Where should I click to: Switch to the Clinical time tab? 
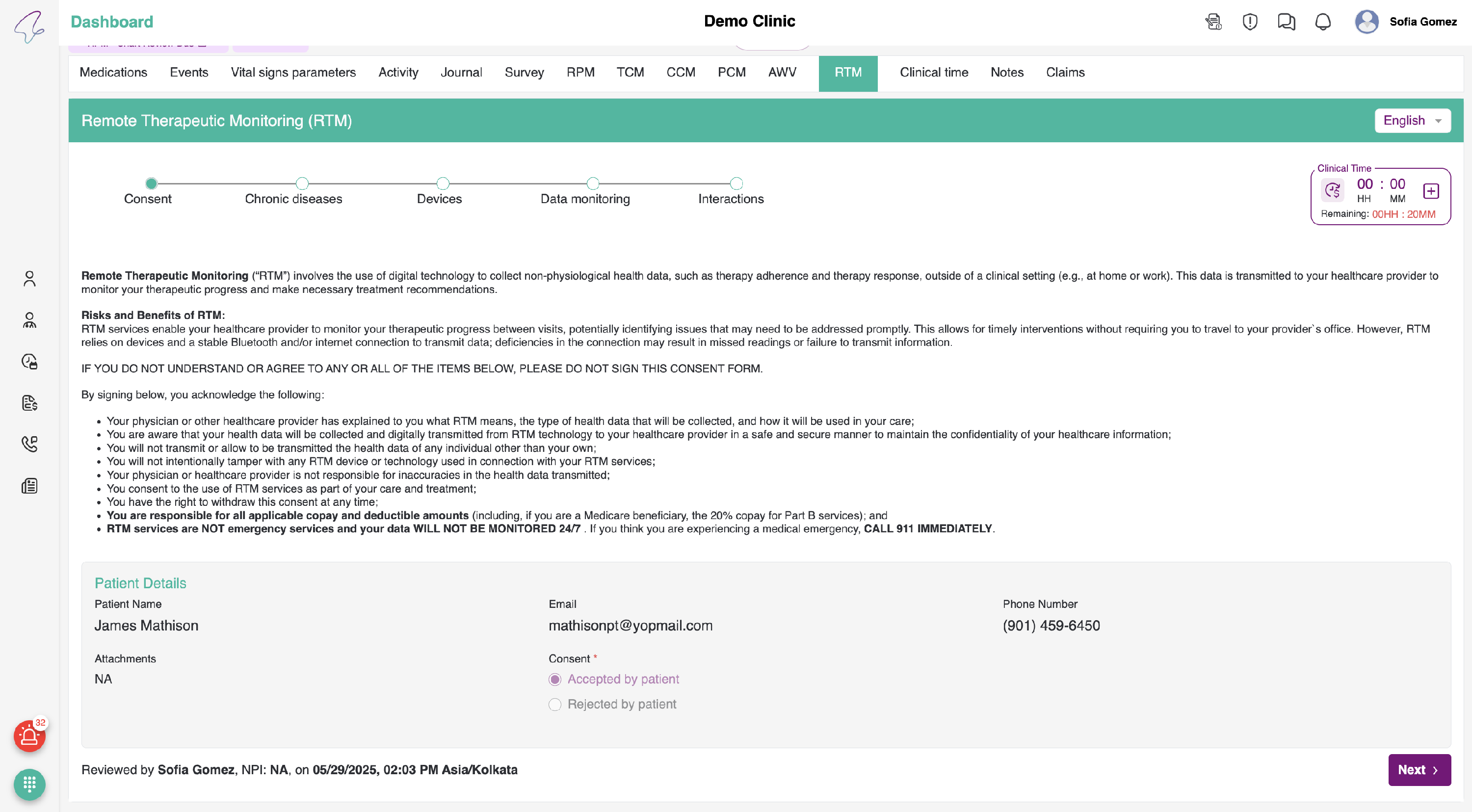click(934, 73)
